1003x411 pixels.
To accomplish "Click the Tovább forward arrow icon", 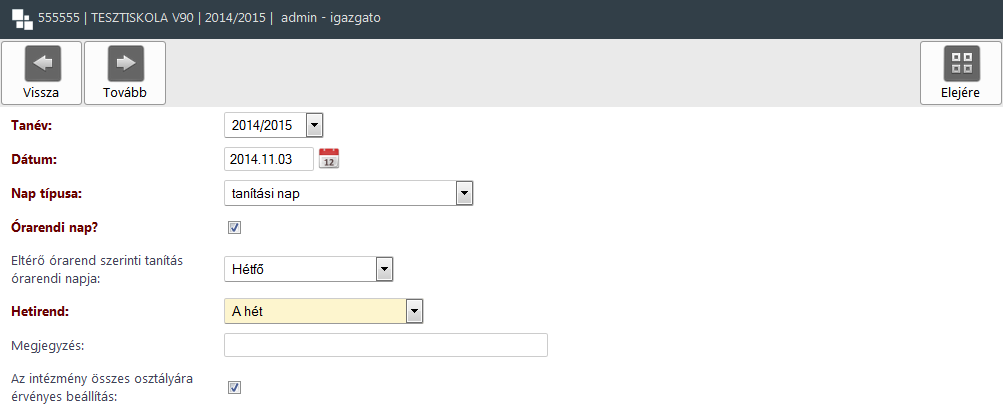I will pyautogui.click(x=125, y=63).
